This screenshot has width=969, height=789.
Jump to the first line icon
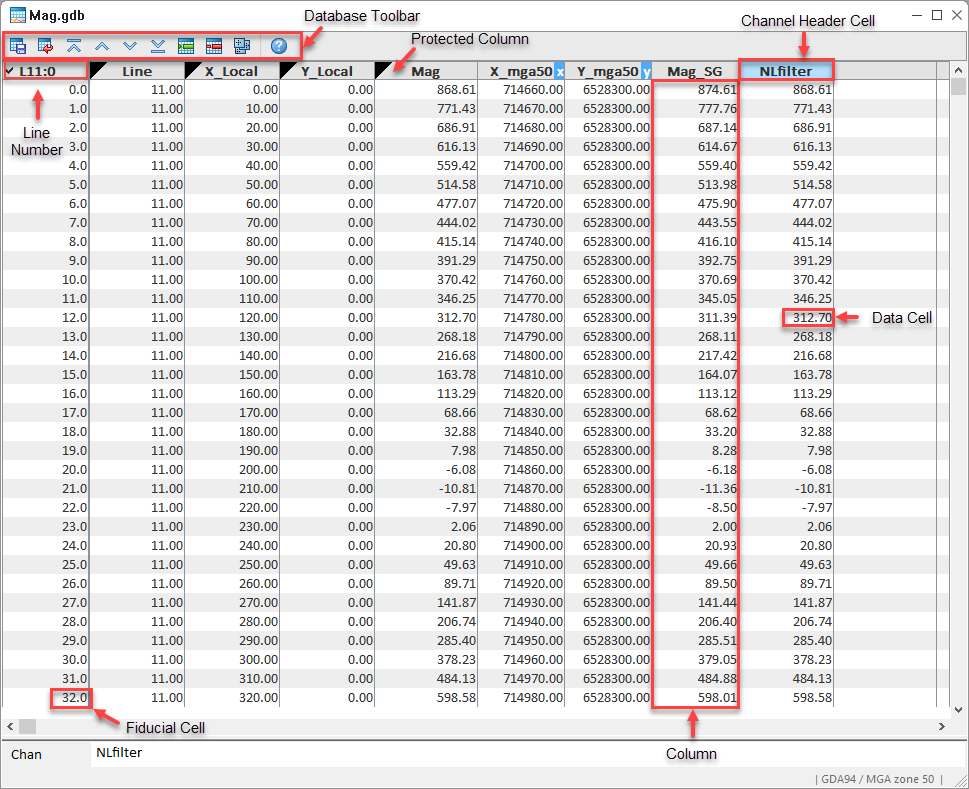74,45
